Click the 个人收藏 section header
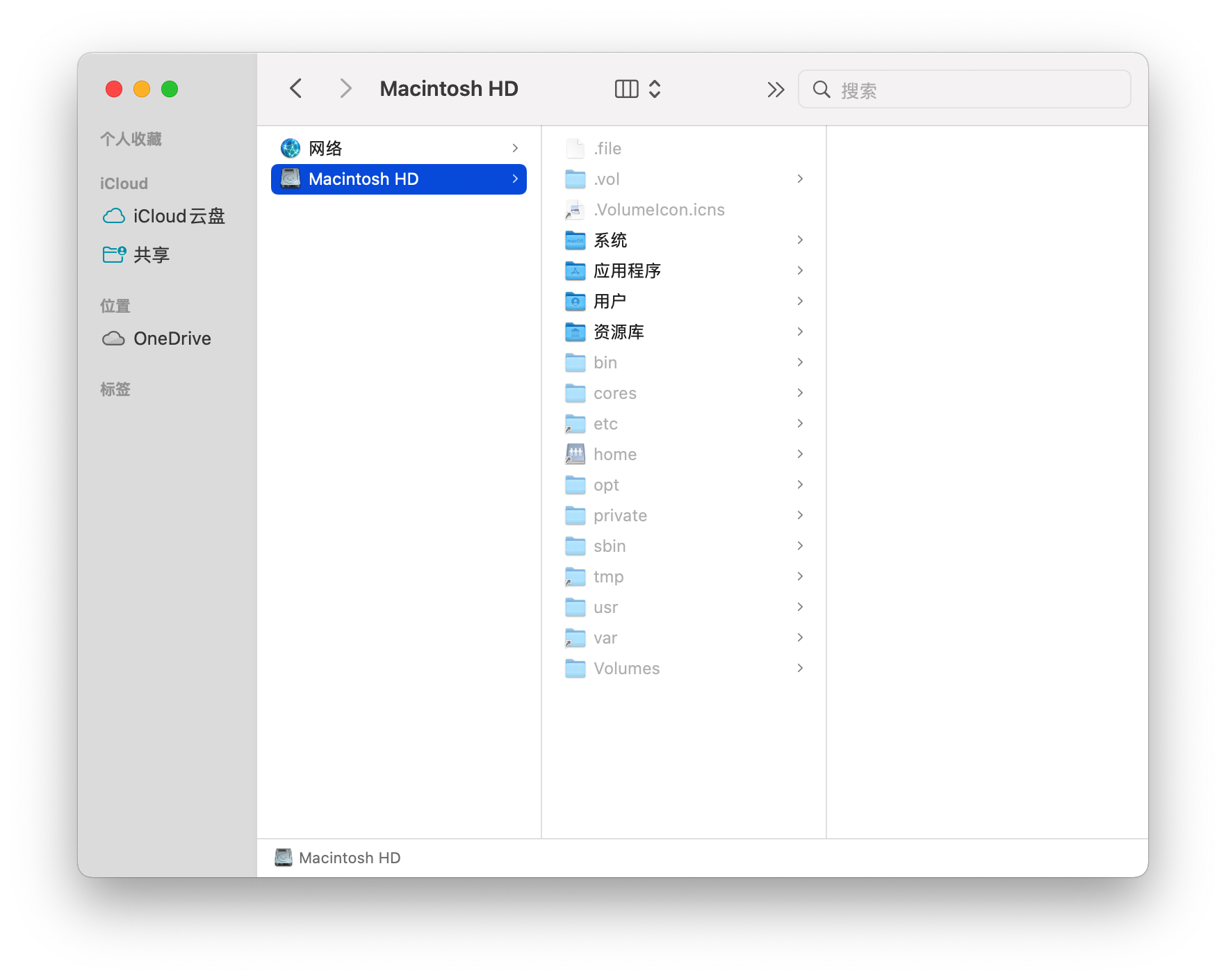 click(131, 139)
